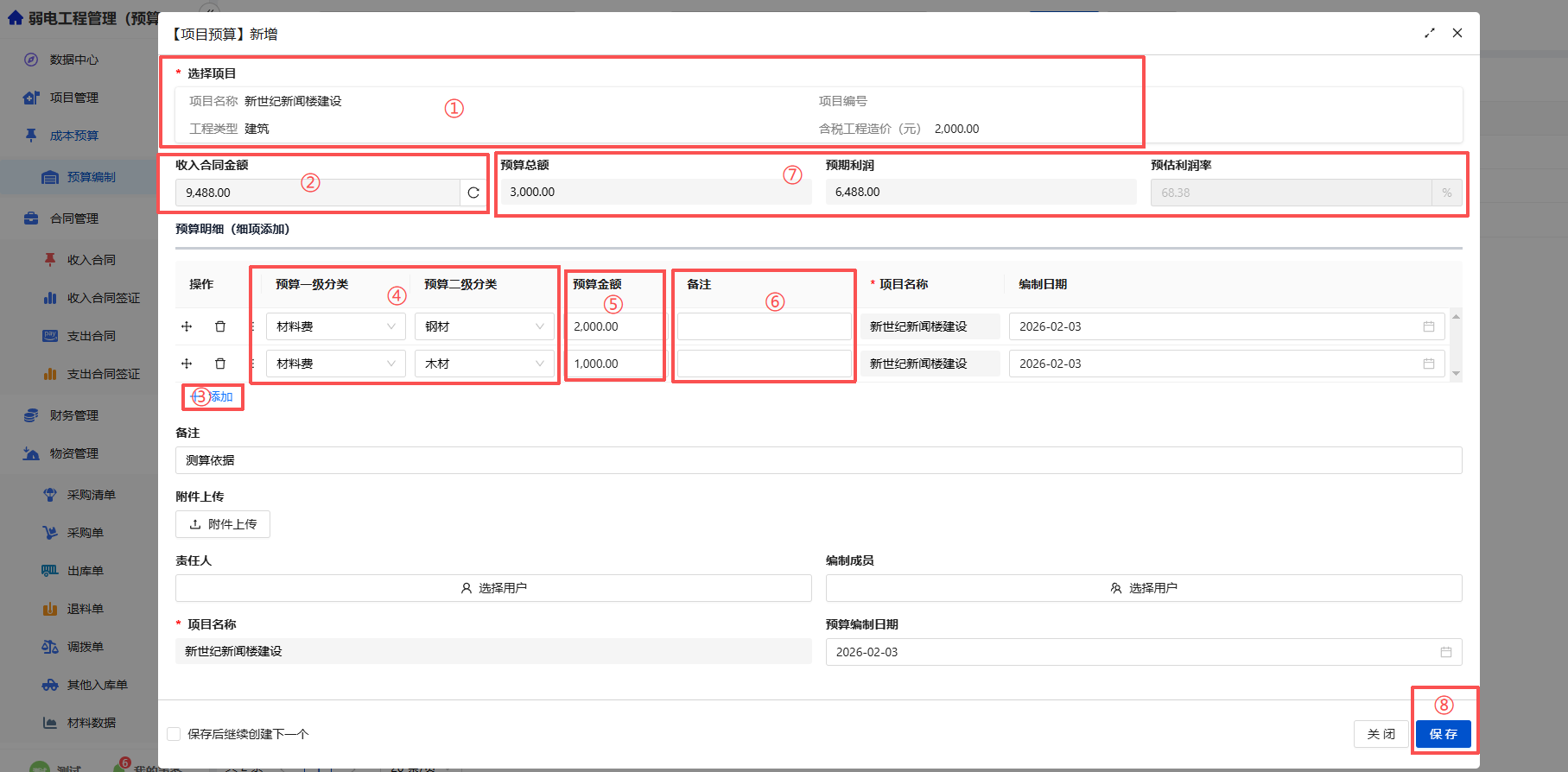Click calendar icon in first row 编制日期
Image resolution: width=1568 pixels, height=772 pixels.
(x=1428, y=326)
